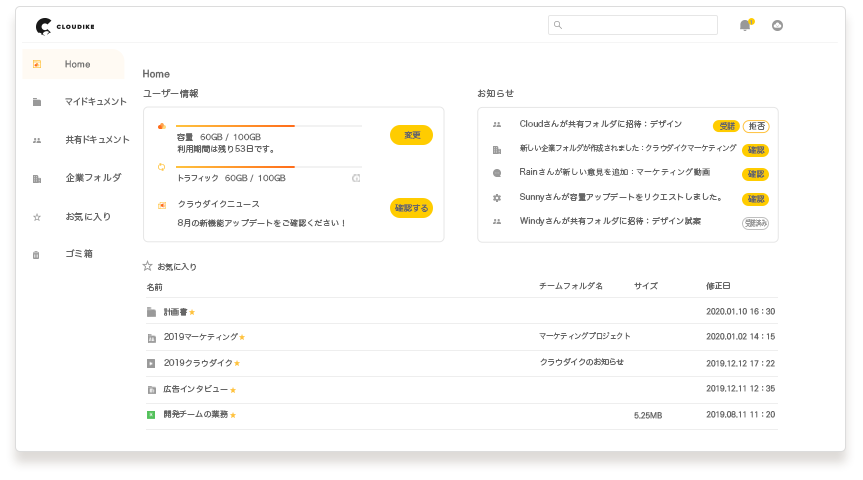Click the Cloudさんが共有フォルダに招待 notification text
The height and width of the screenshot is (480, 863).
(x=600, y=124)
